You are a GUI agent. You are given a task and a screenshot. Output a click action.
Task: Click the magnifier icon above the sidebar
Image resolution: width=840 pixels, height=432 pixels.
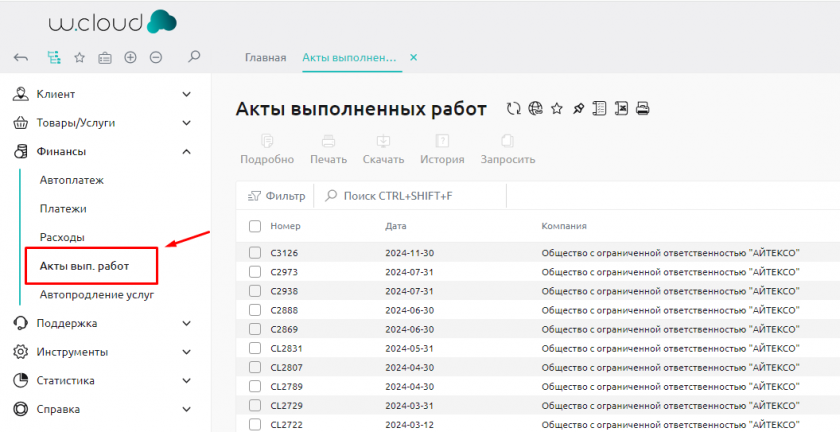click(194, 58)
